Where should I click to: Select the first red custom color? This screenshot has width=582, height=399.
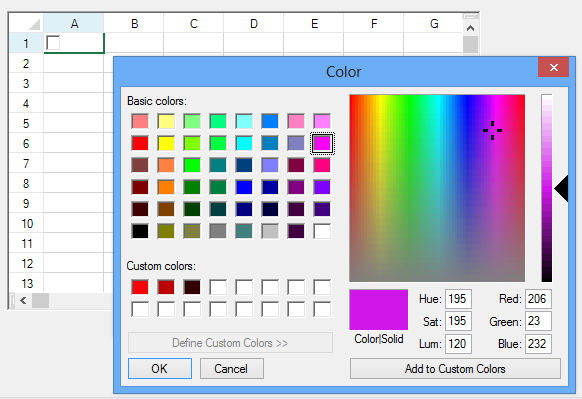[140, 287]
